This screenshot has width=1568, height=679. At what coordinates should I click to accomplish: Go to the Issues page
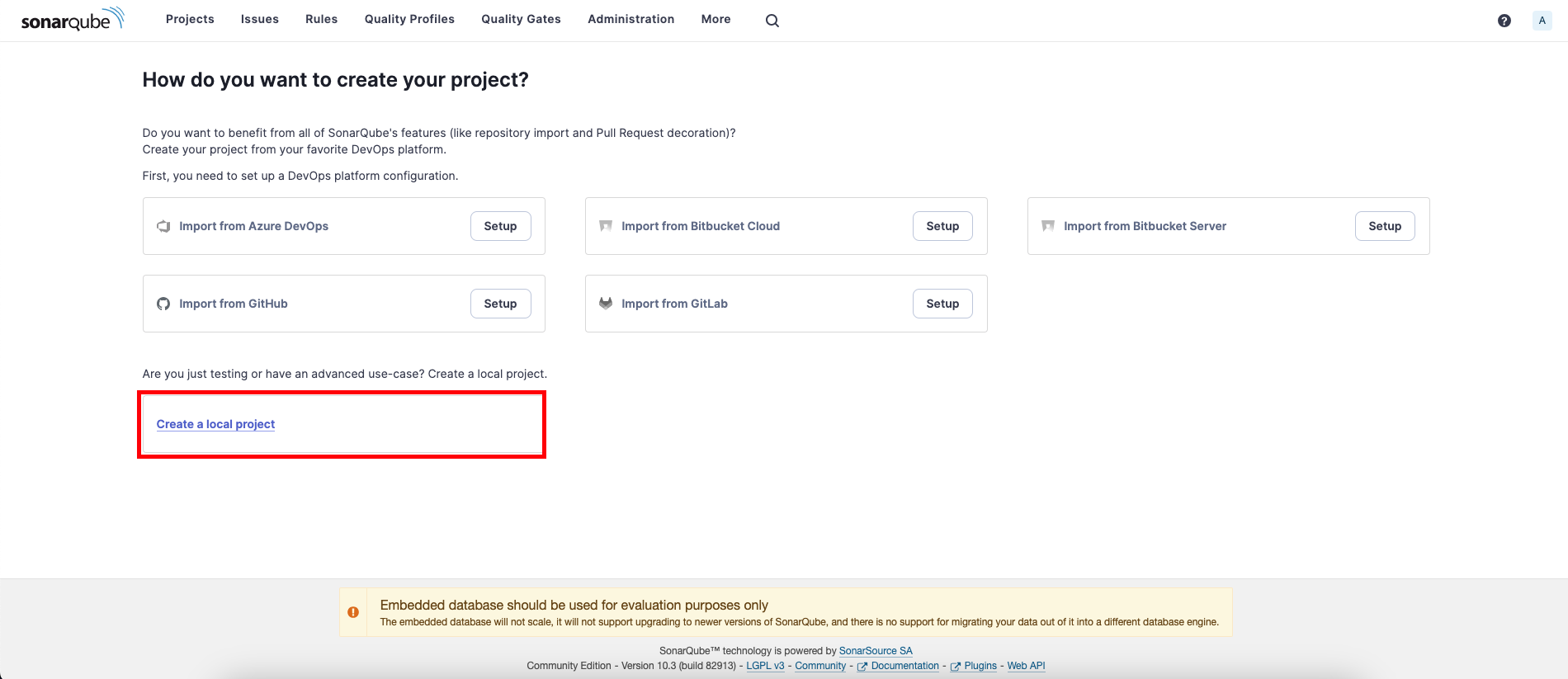(x=260, y=19)
